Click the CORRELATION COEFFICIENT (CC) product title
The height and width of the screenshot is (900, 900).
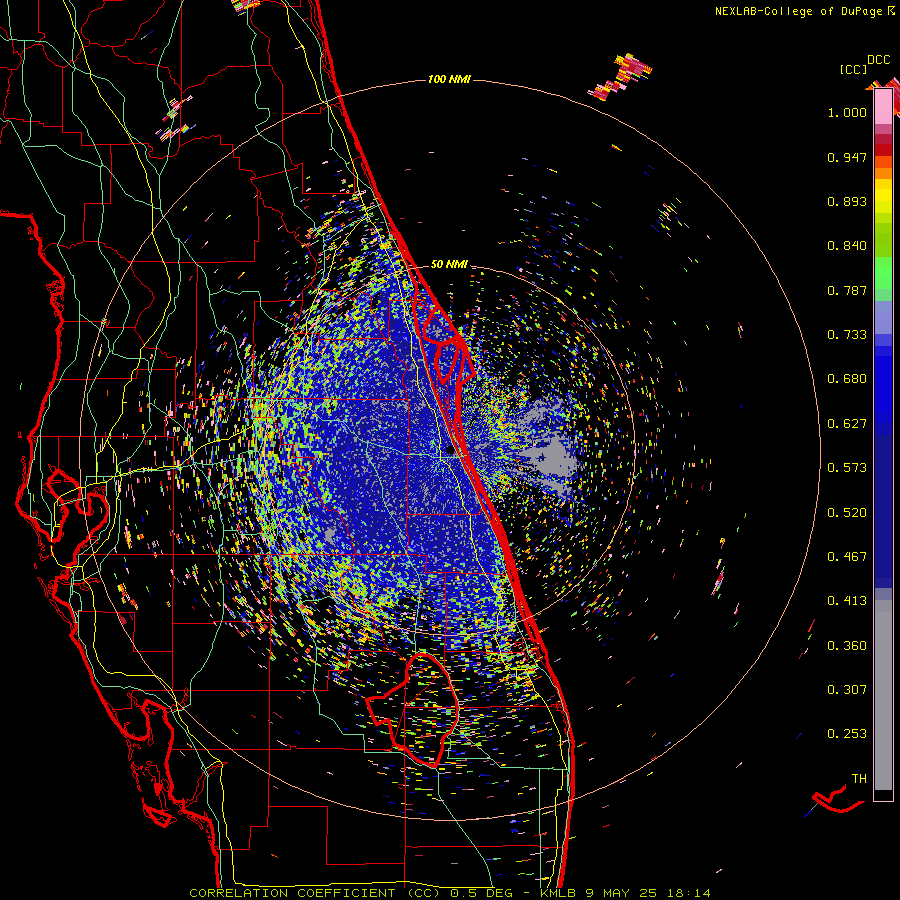pos(315,893)
